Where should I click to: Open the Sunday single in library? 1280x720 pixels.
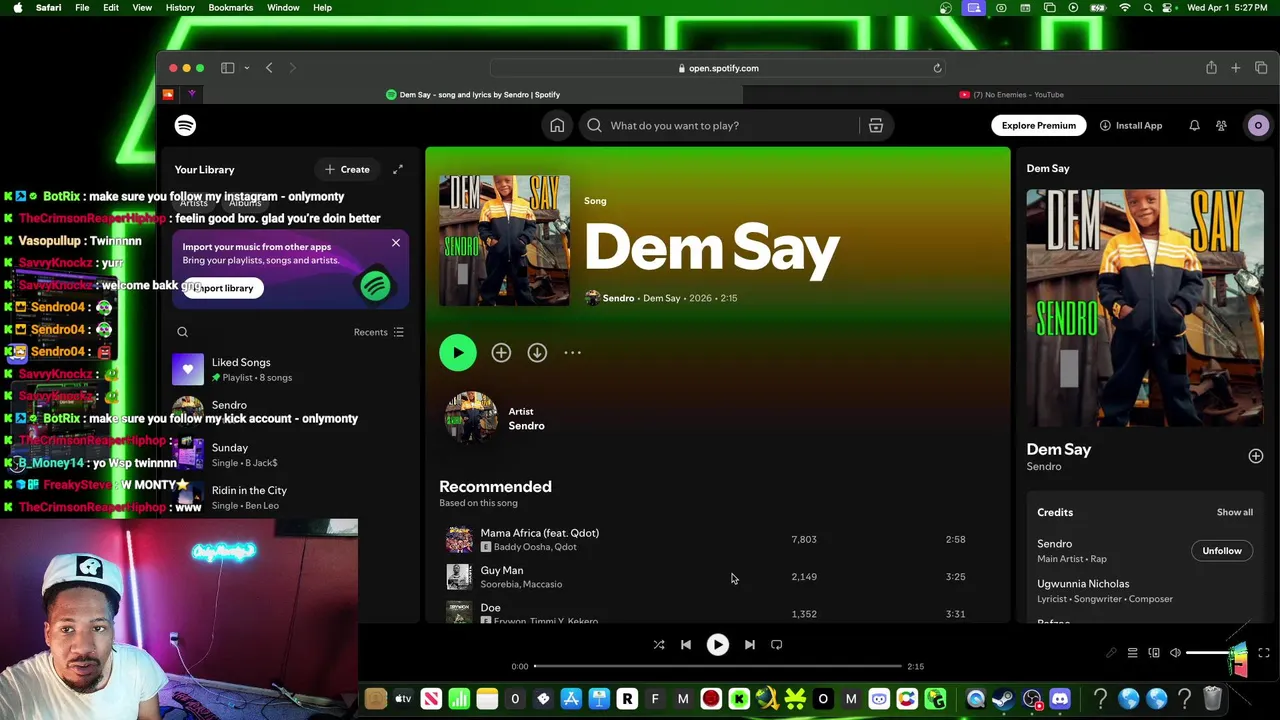[290, 454]
